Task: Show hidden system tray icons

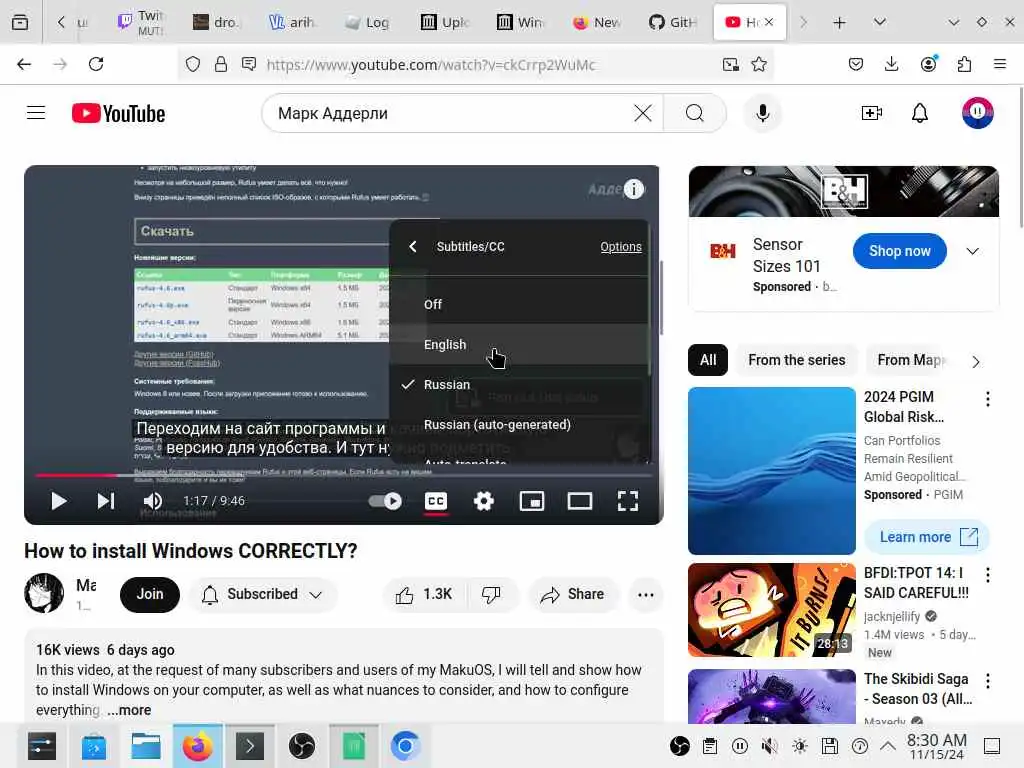Action: click(888, 746)
